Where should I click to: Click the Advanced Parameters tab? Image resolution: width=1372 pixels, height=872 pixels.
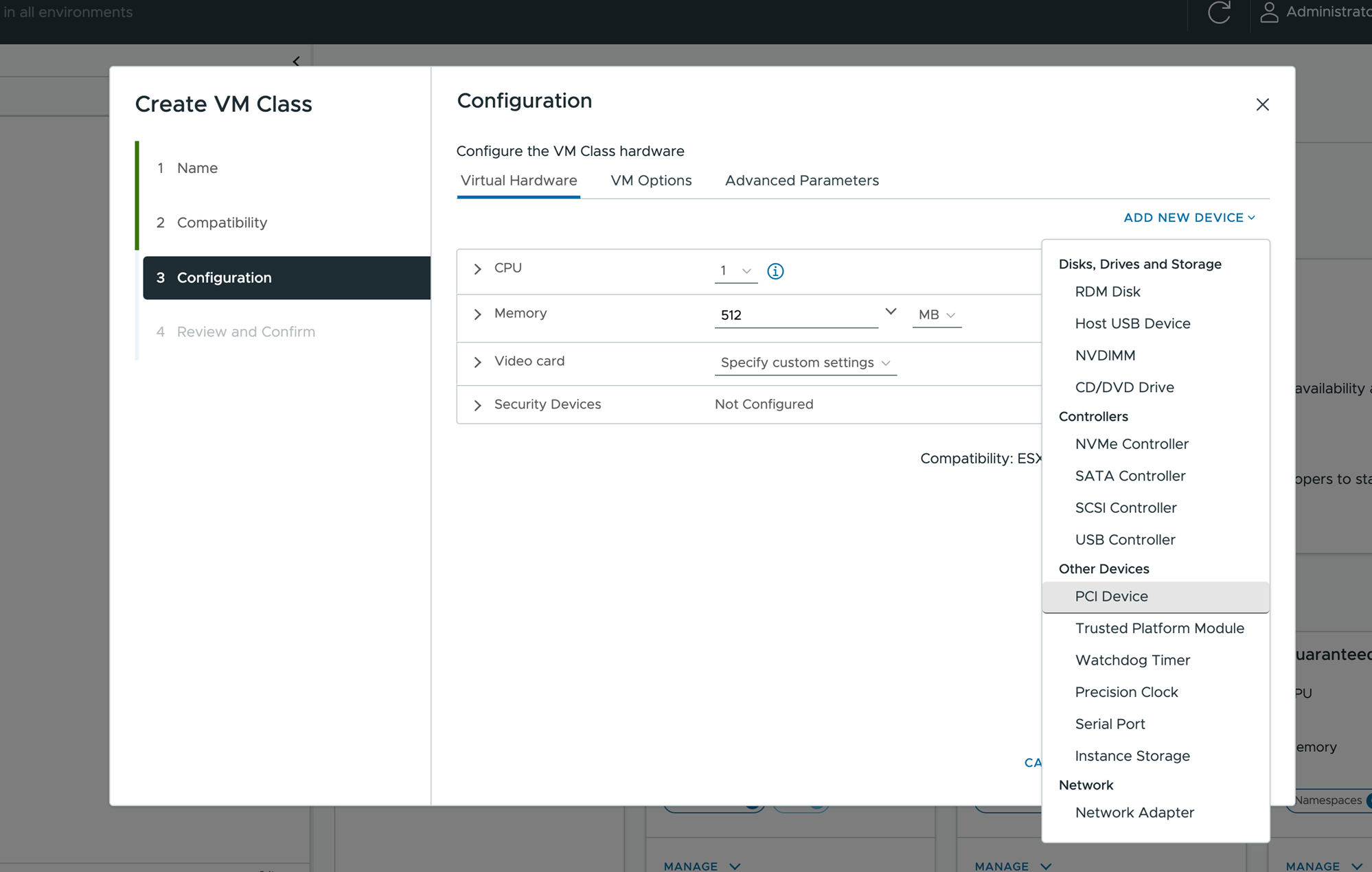pos(802,180)
